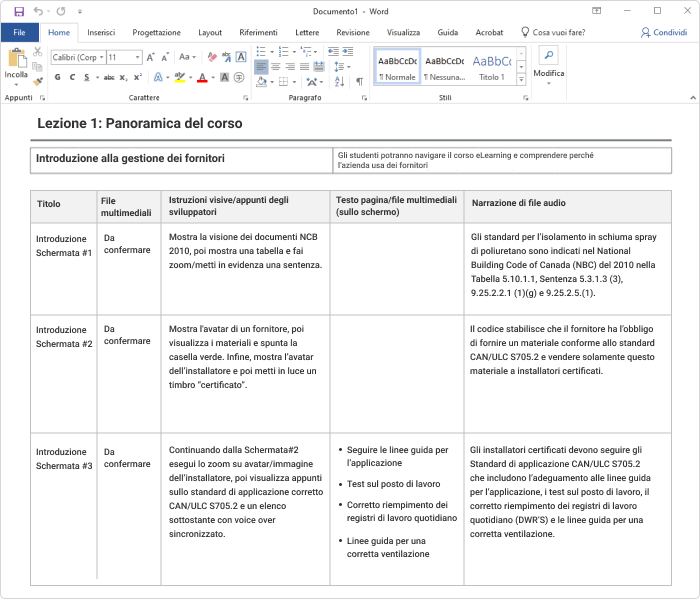Increase font size with the larger A
Image resolution: width=700 pixels, height=599 pixels.
point(151,57)
